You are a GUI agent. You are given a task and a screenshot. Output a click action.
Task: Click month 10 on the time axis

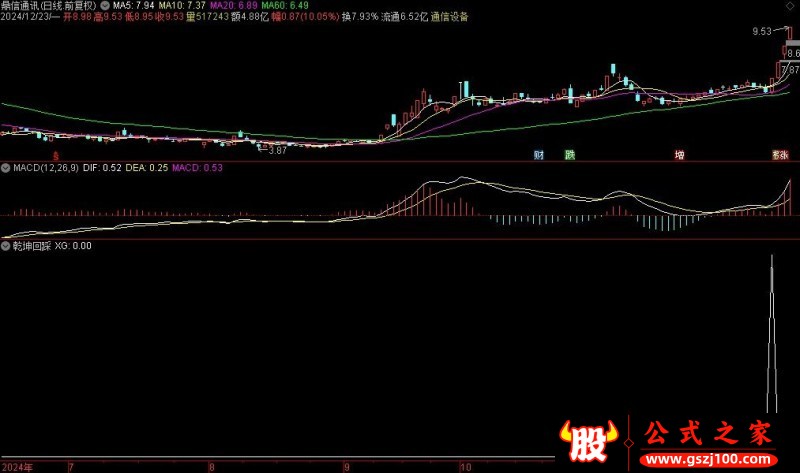(465, 467)
